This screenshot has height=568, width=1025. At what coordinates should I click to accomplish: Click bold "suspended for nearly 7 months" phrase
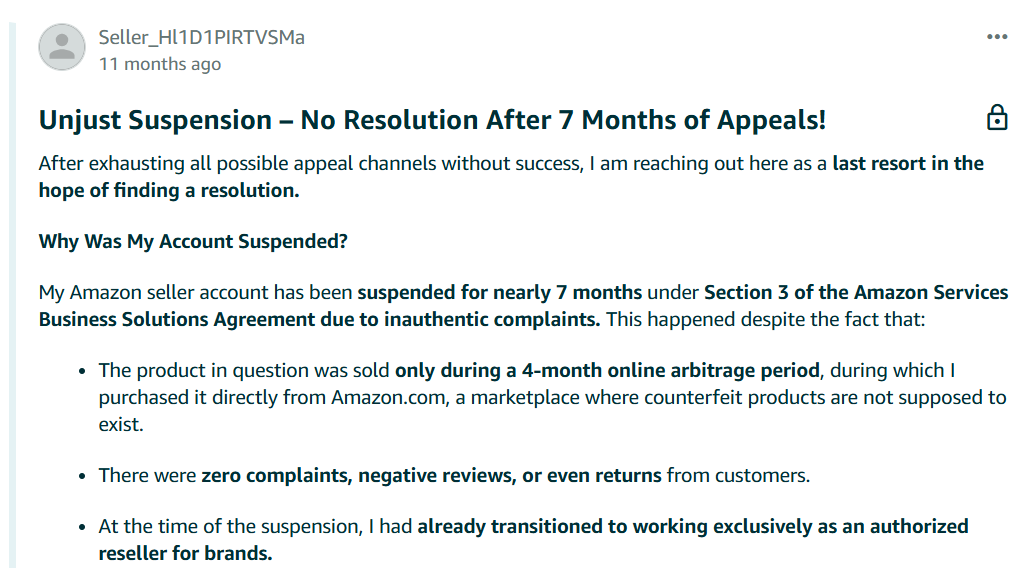pos(500,292)
